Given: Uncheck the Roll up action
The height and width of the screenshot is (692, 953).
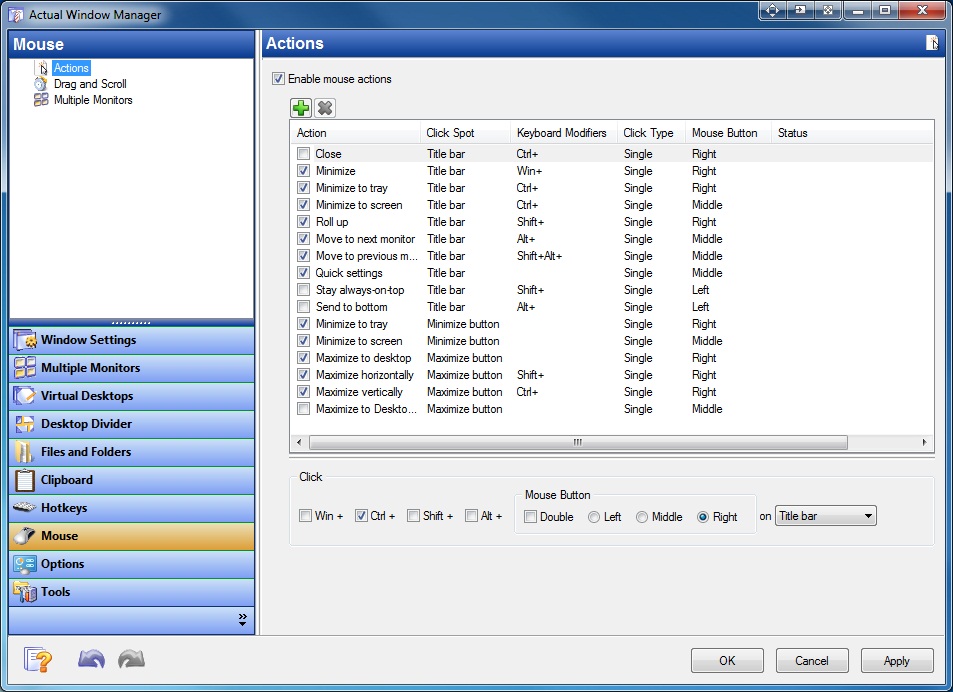Looking at the screenshot, I should point(303,222).
